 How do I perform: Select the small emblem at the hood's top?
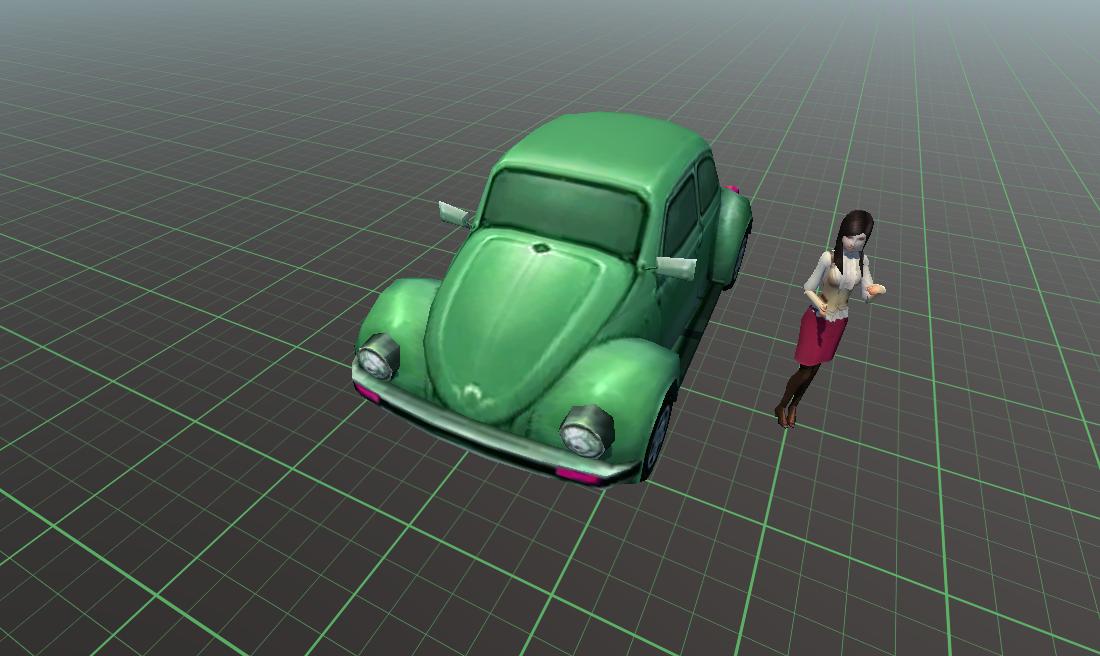[540, 247]
